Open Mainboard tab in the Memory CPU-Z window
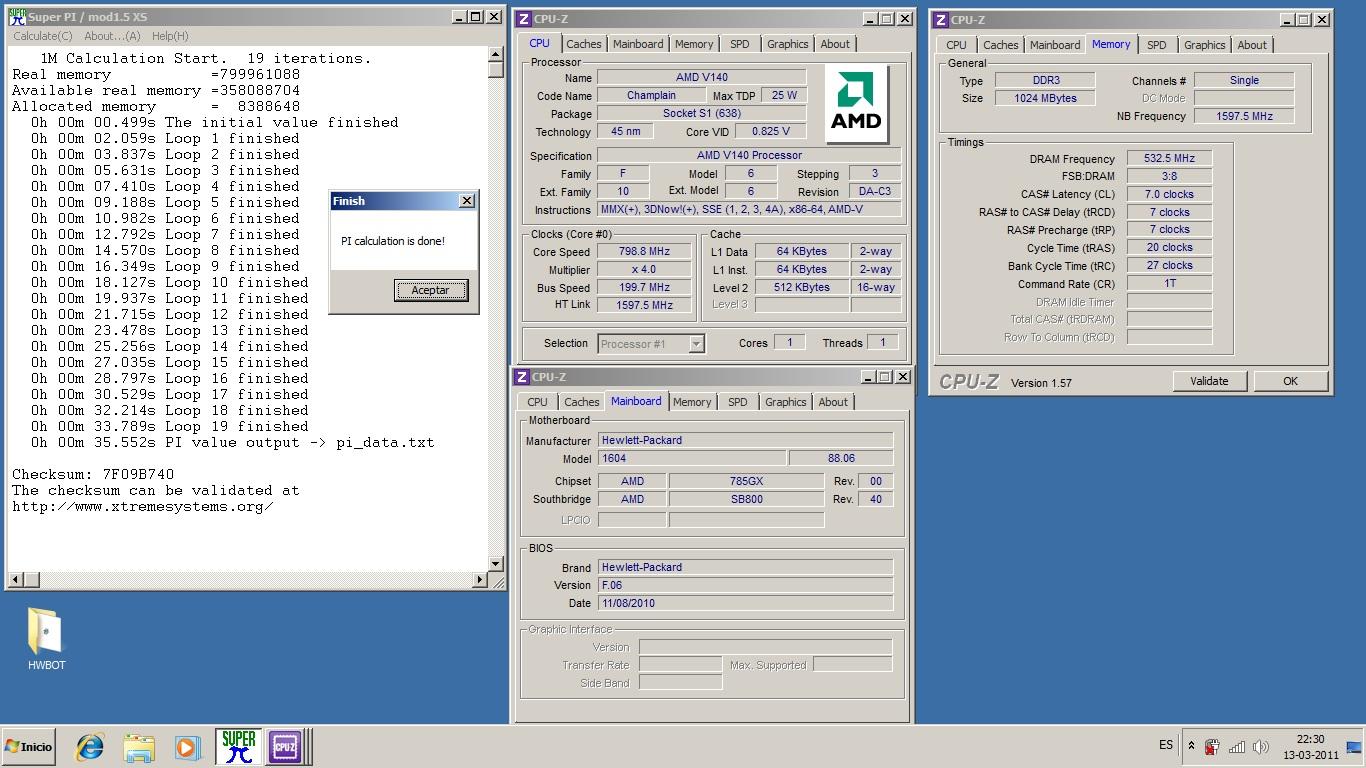Image resolution: width=1366 pixels, height=768 pixels. [x=1055, y=45]
